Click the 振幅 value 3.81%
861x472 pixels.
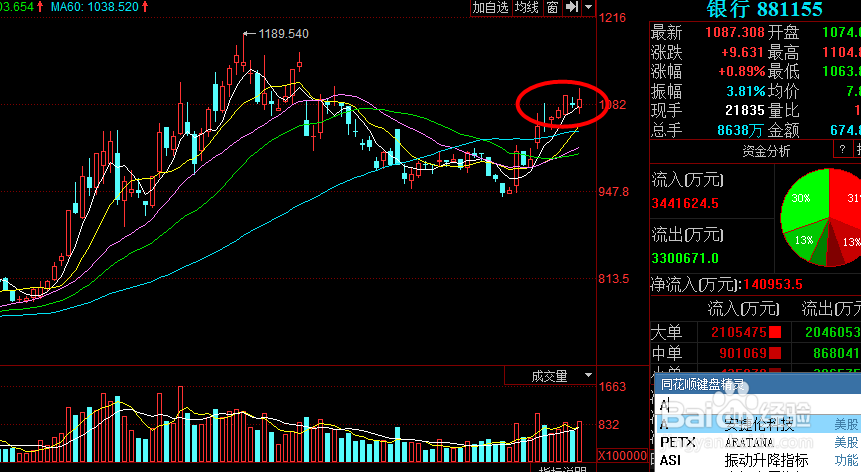tap(746, 91)
